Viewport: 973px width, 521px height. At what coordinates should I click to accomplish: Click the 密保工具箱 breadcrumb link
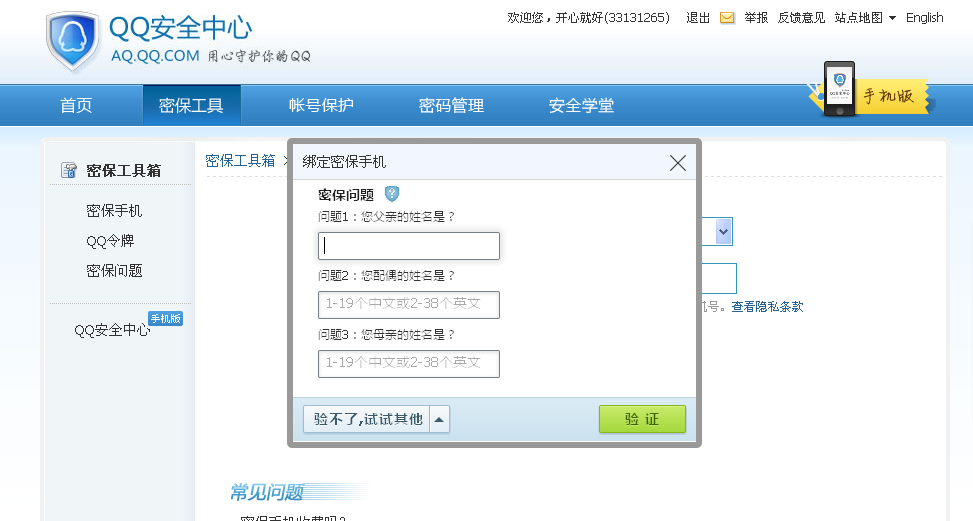240,161
